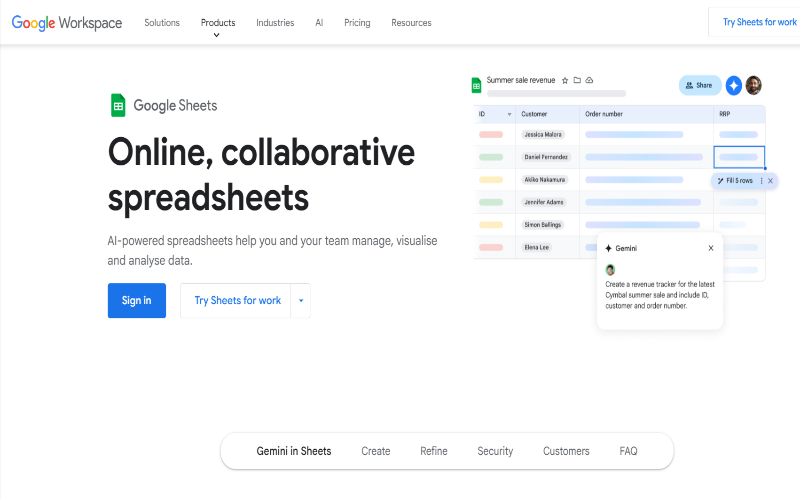Click the Summer sale revenue title
This screenshot has width=800, height=500.
pyautogui.click(x=520, y=80)
